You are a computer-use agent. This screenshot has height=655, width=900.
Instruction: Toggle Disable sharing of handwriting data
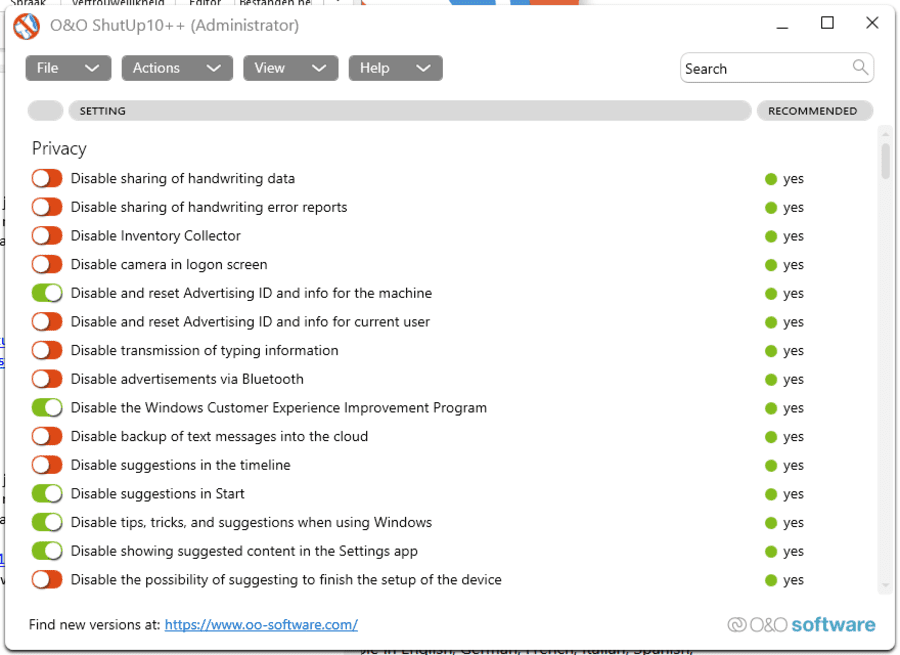click(47, 179)
